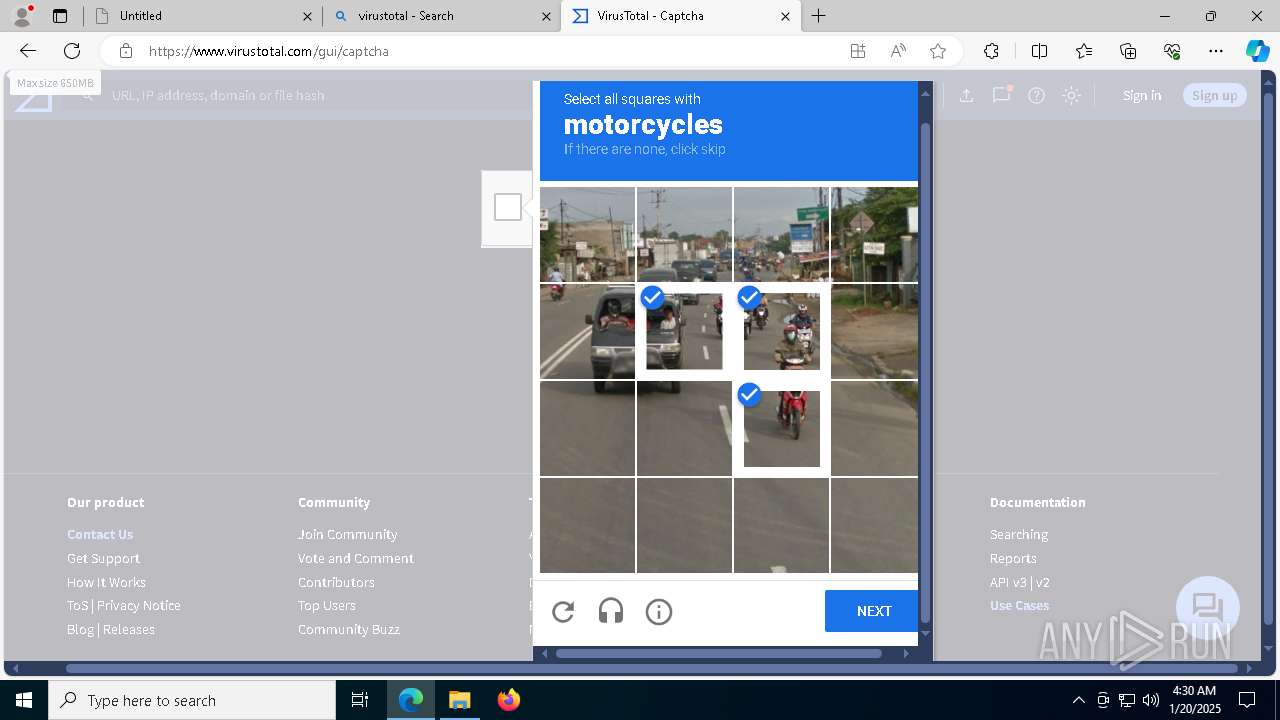This screenshot has height=720, width=1280.
Task: Click taskbar search box
Action: pos(192,700)
